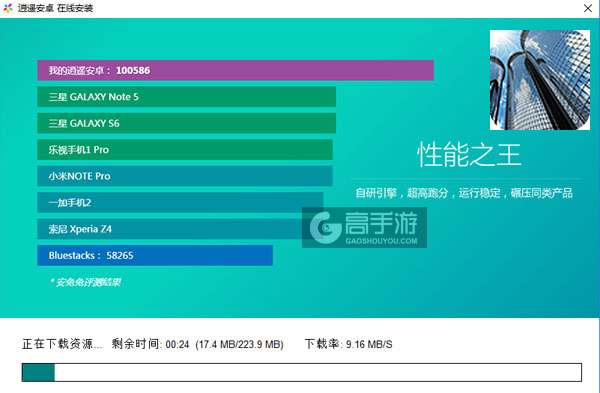This screenshot has height=393, width=600.
Task: Click the colorful app icon in title bar
Action: click(8, 8)
